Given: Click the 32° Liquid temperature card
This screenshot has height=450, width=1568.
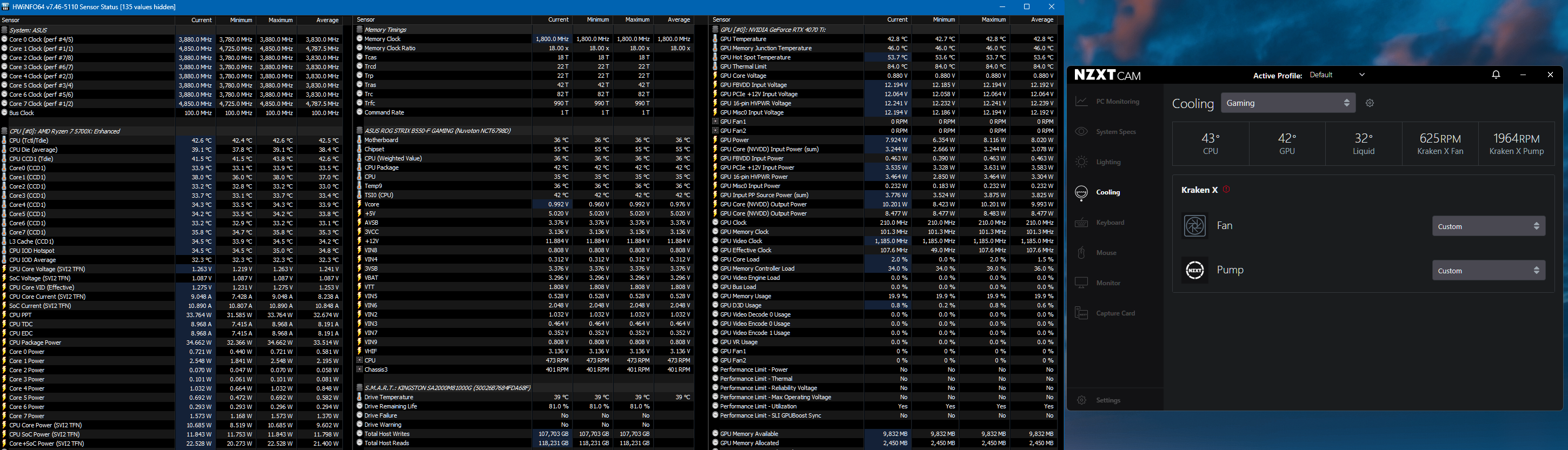Looking at the screenshot, I should [x=1364, y=144].
